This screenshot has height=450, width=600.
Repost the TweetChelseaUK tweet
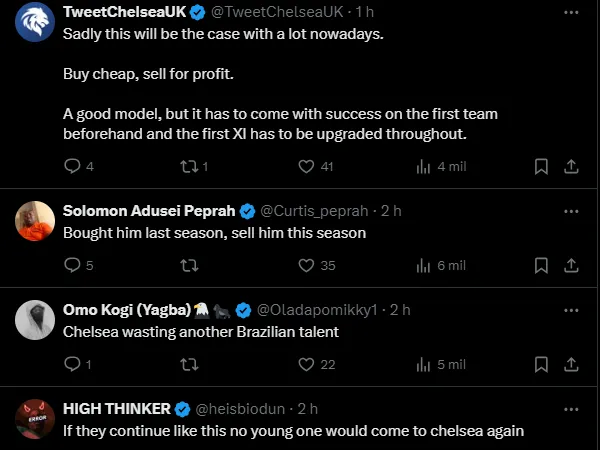187,167
